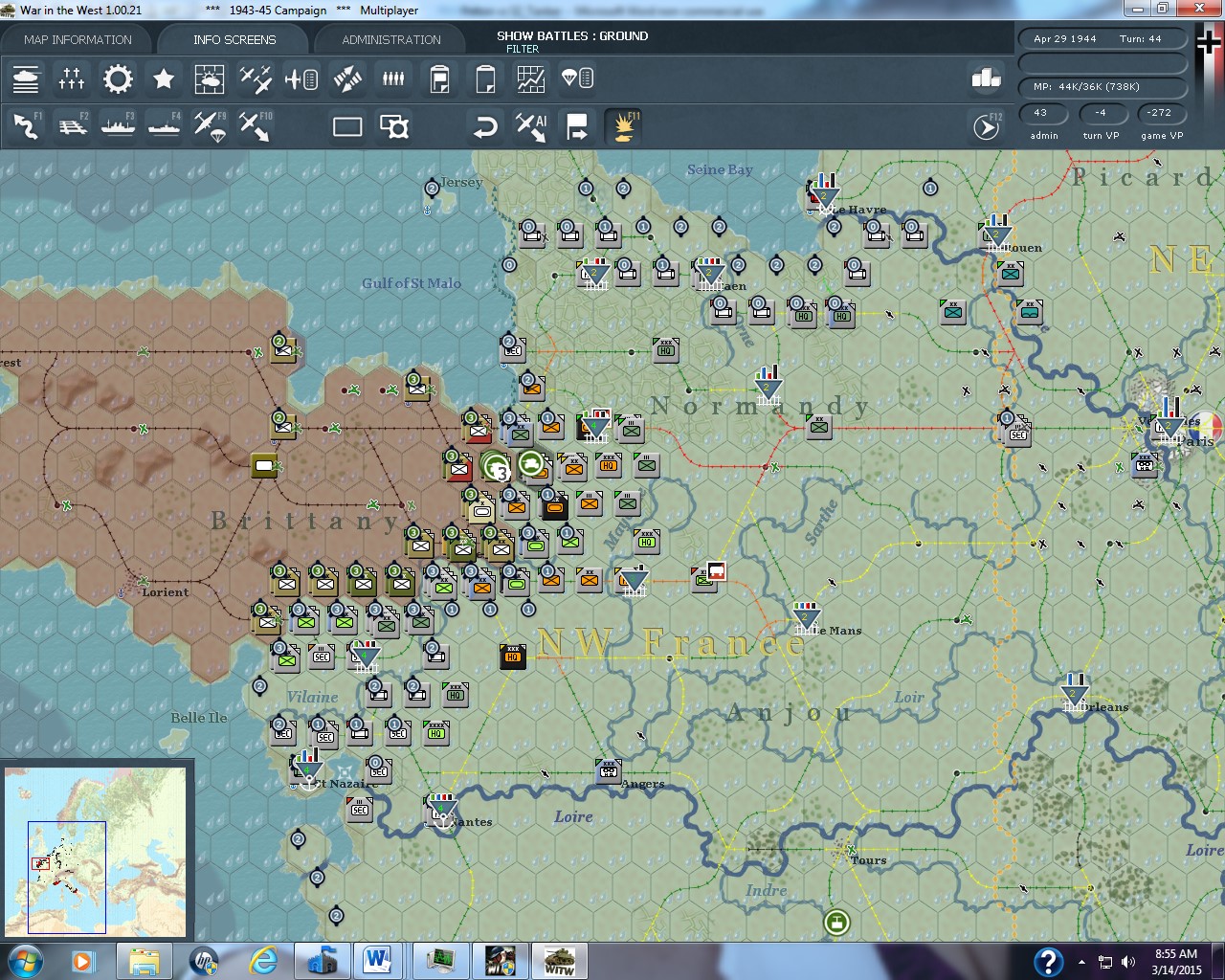Image resolution: width=1225 pixels, height=980 pixels.
Task: Open the blank clipboard logistics report icon
Action: [x=485, y=78]
